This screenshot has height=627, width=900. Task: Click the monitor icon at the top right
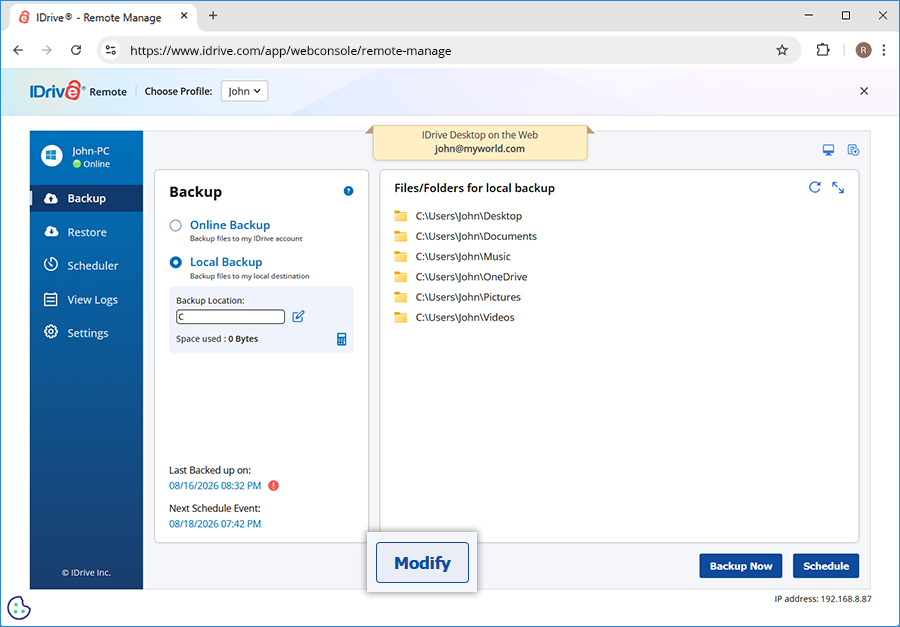[828, 150]
